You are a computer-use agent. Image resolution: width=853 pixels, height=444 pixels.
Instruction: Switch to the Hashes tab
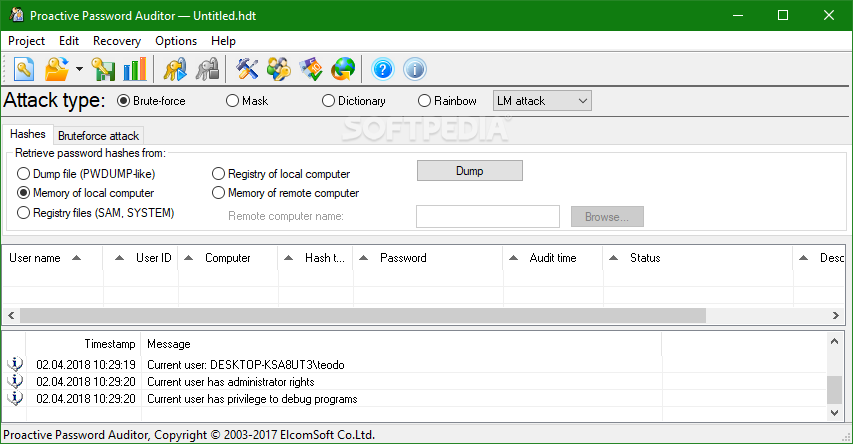point(28,134)
